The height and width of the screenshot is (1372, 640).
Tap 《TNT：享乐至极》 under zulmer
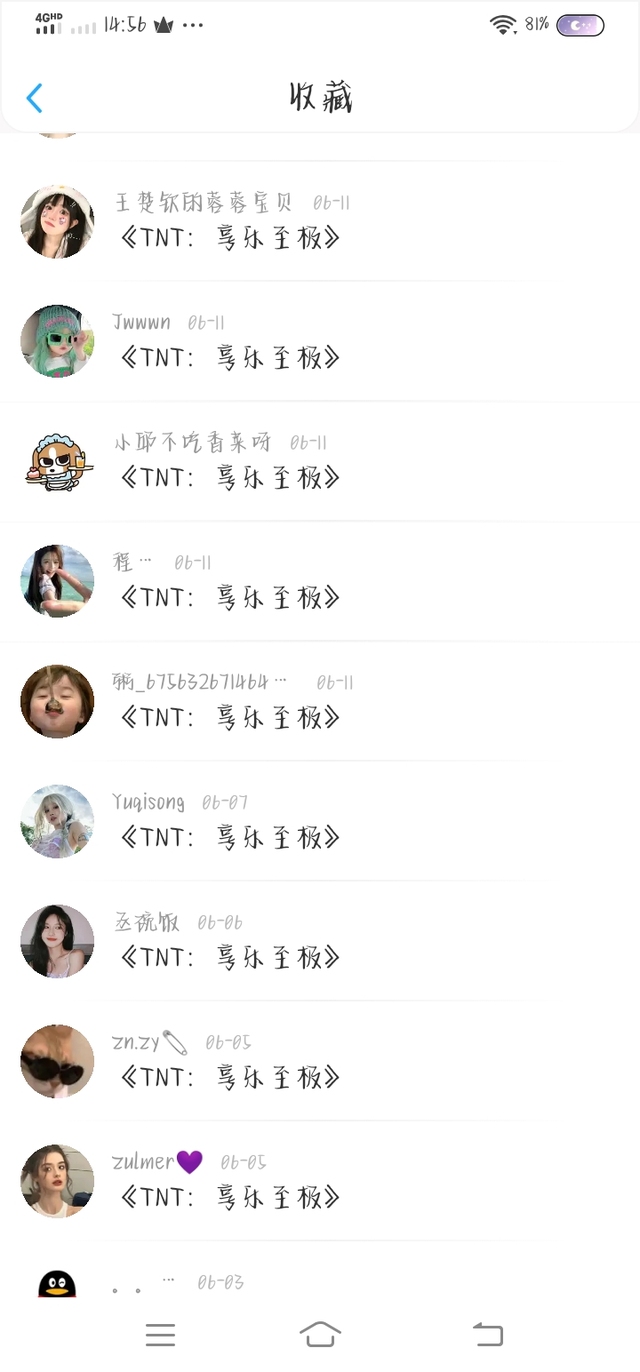pos(230,1197)
